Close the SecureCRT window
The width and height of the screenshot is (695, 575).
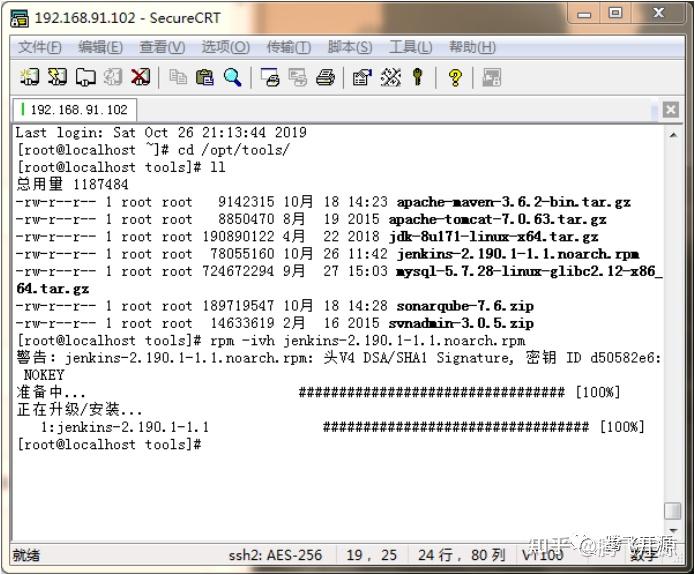(659, 13)
